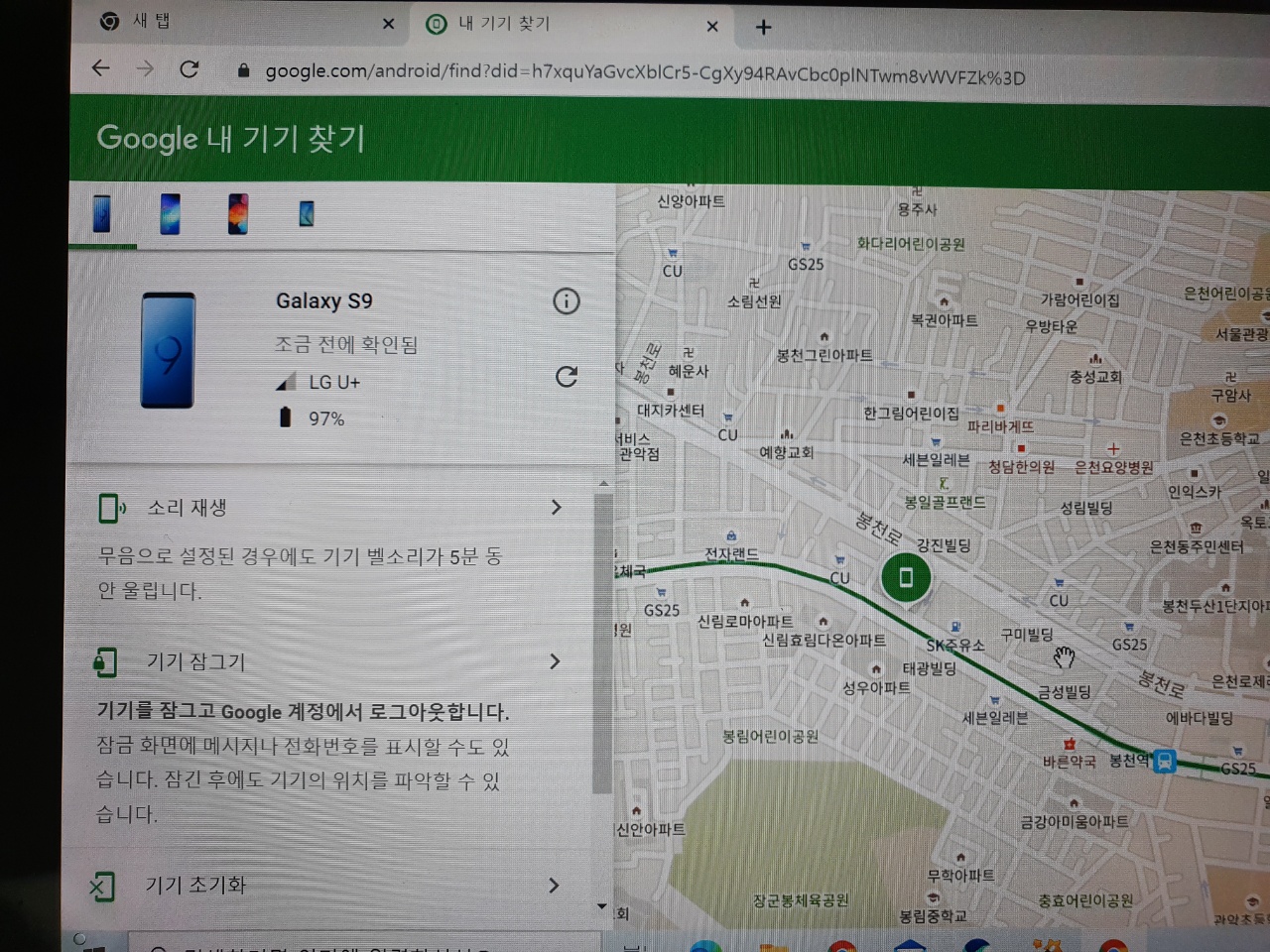1270x952 pixels.
Task: Click the green device marker on map
Action: point(905,577)
